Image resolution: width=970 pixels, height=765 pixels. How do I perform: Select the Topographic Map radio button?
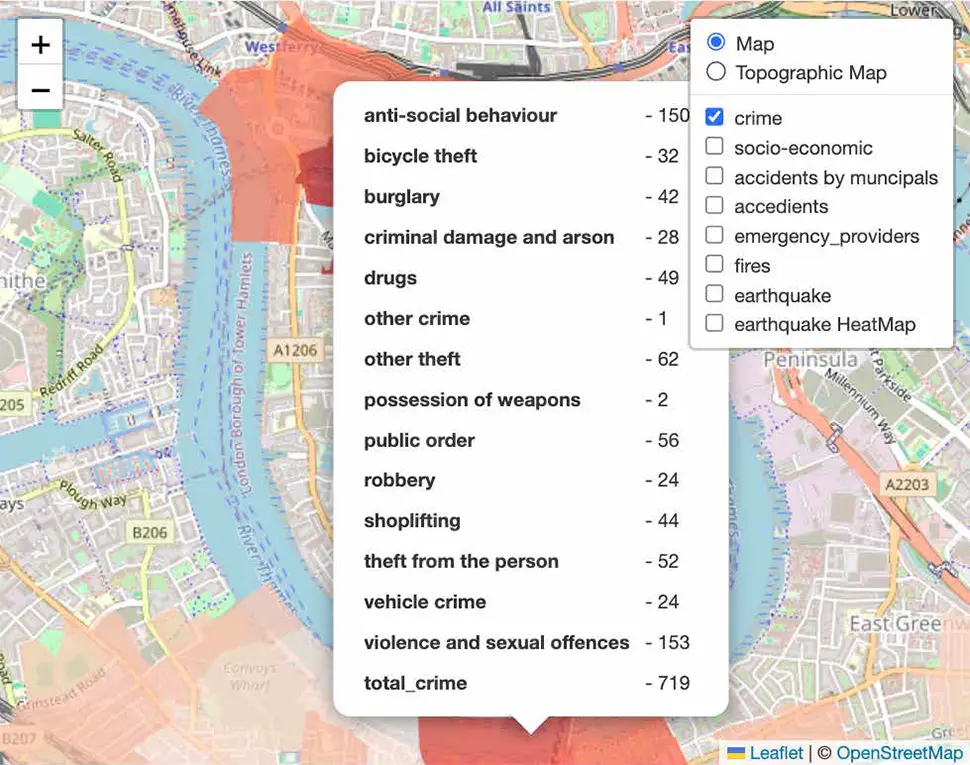[716, 71]
